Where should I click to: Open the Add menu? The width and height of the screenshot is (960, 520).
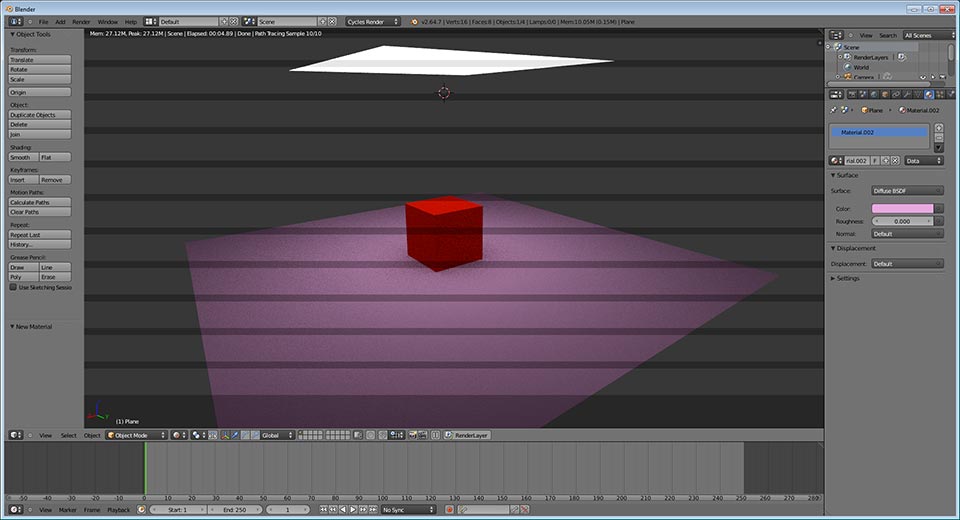tap(60, 21)
